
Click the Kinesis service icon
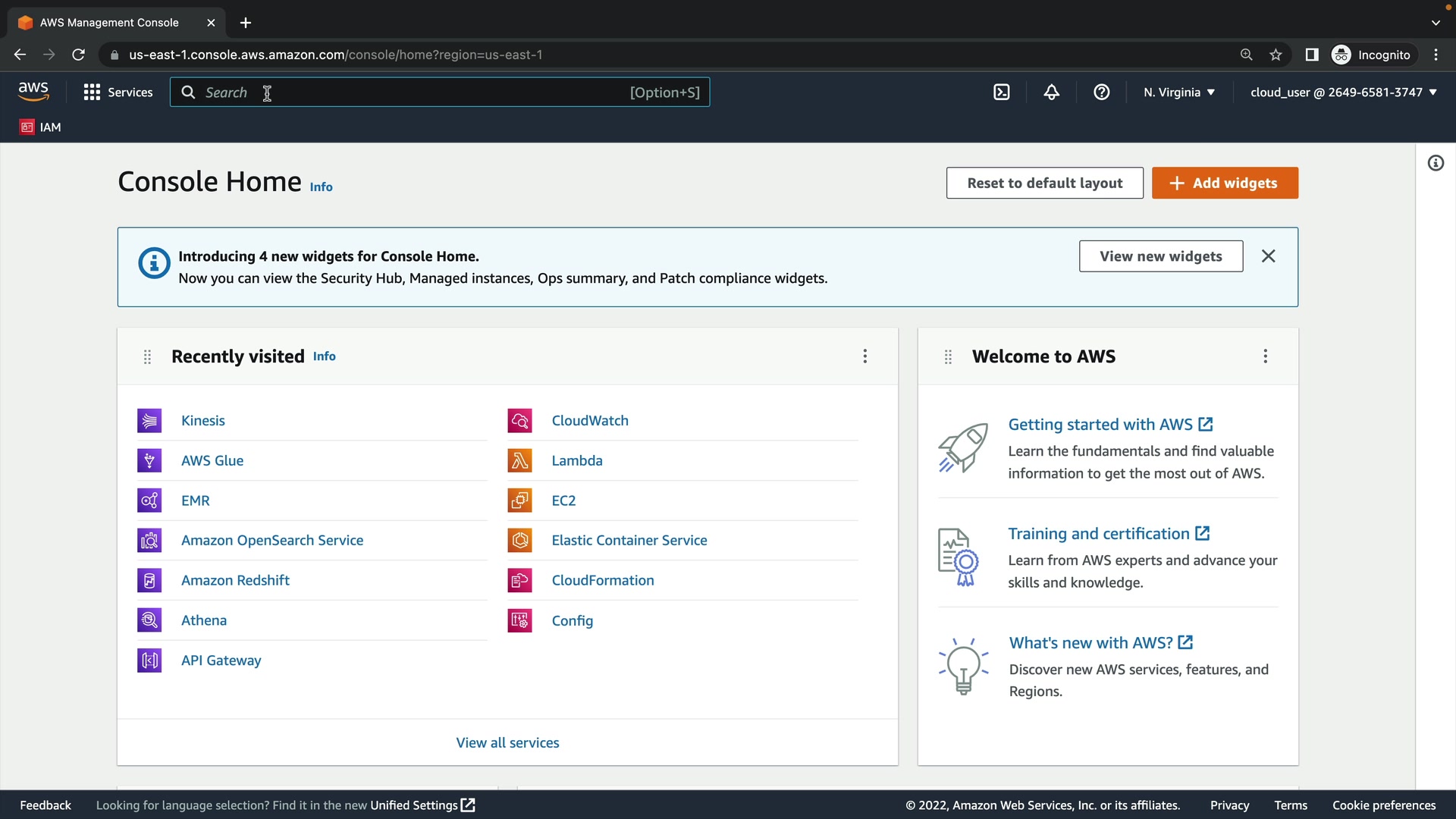(x=149, y=420)
